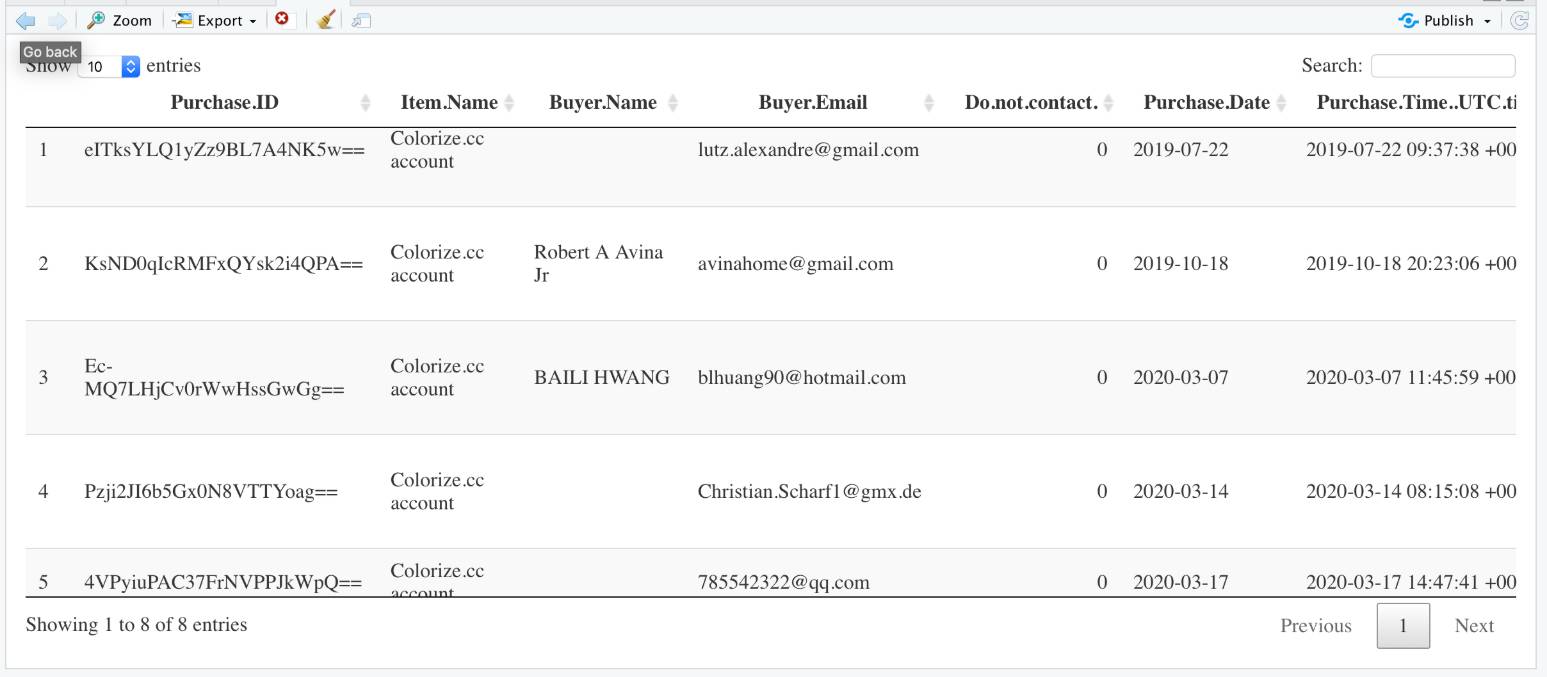
Task: Open dropdown arrow next to Publish
Action: tap(1487, 21)
